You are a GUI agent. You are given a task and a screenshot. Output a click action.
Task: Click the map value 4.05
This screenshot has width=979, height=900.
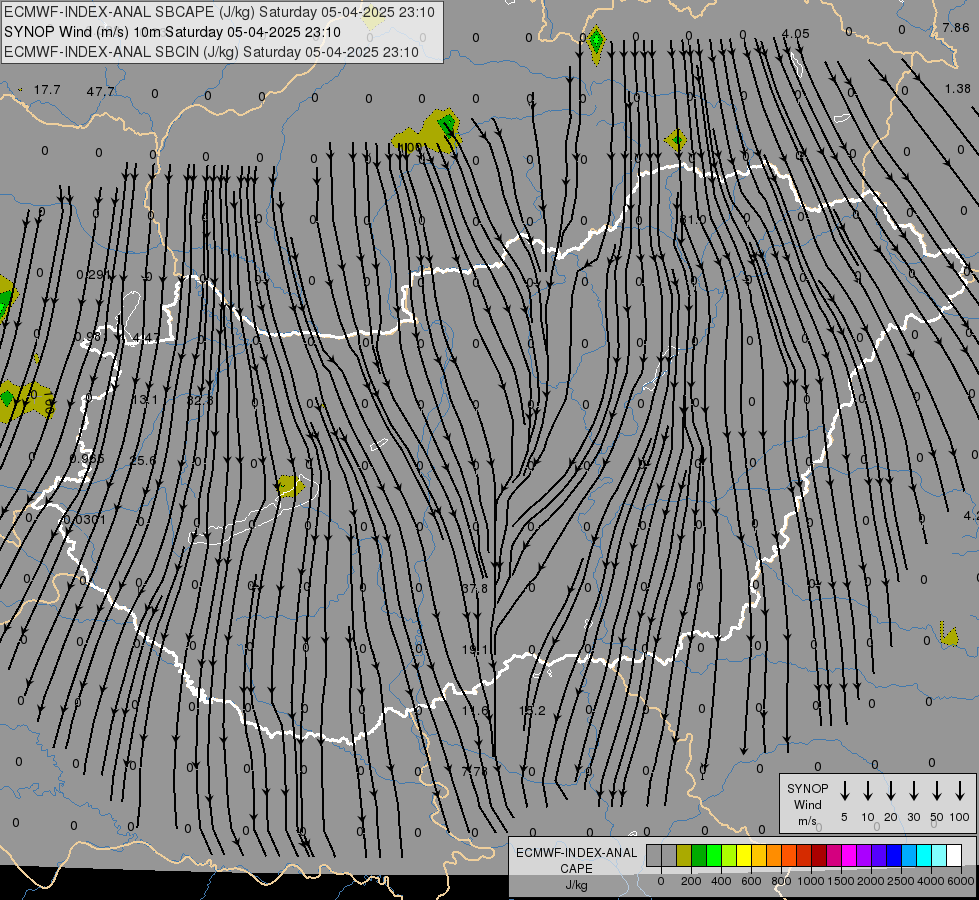pos(795,34)
